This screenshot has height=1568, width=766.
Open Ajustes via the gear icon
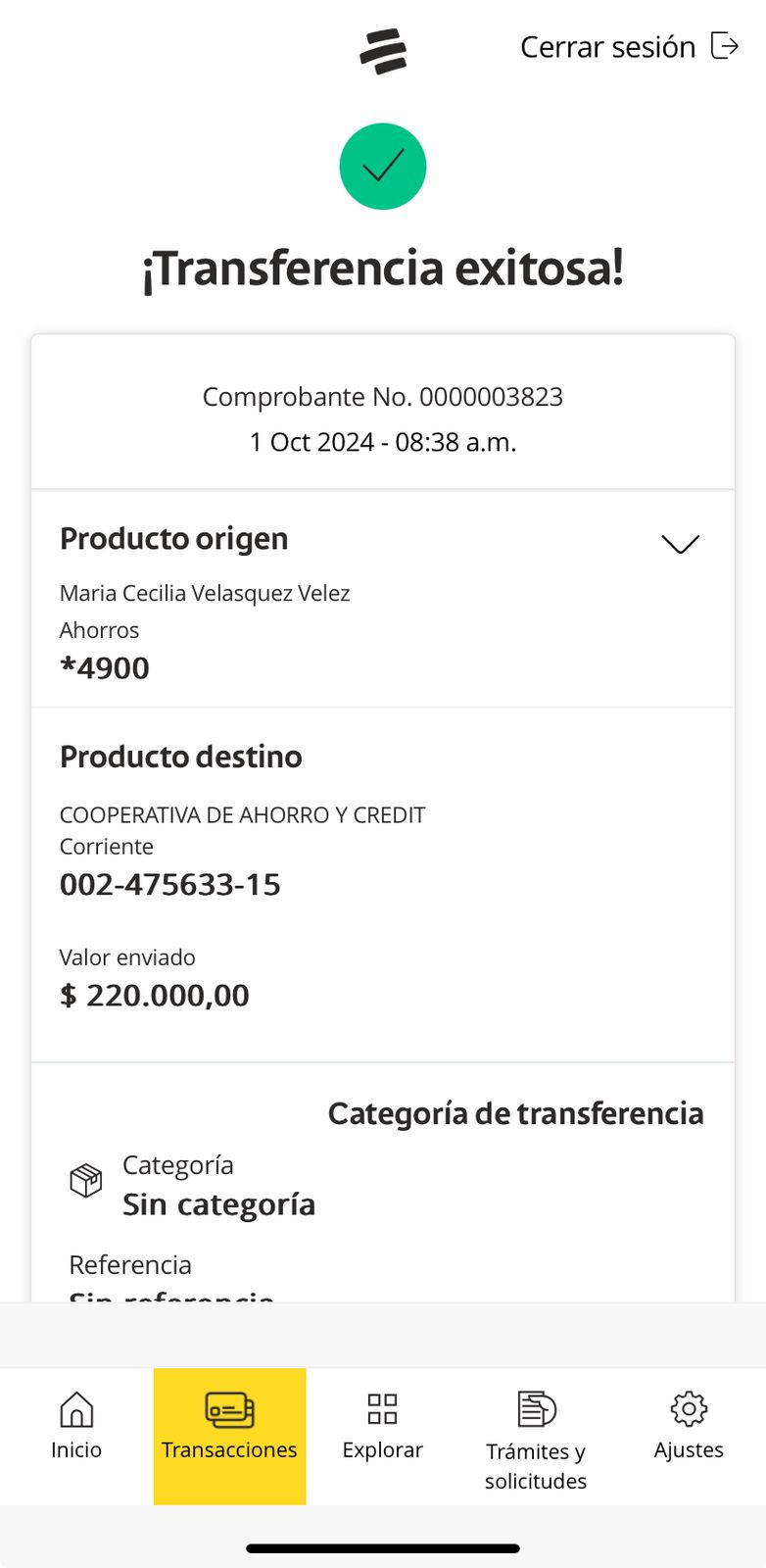[x=689, y=1409]
